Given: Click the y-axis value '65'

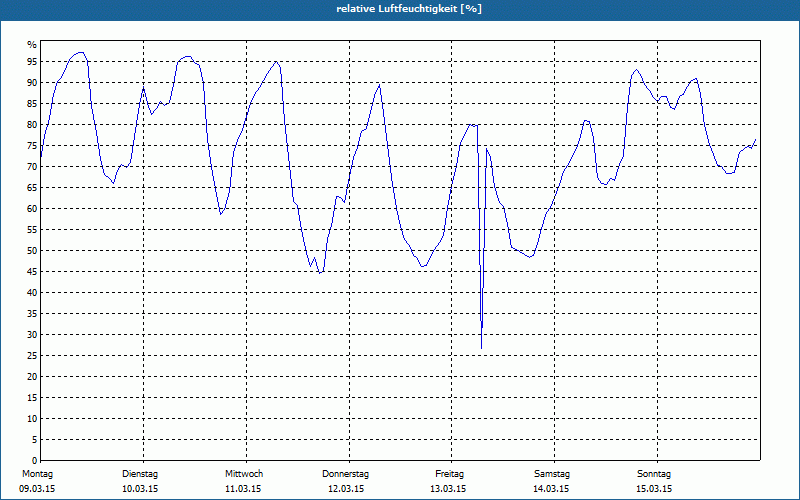Looking at the screenshot, I should [x=32, y=188].
